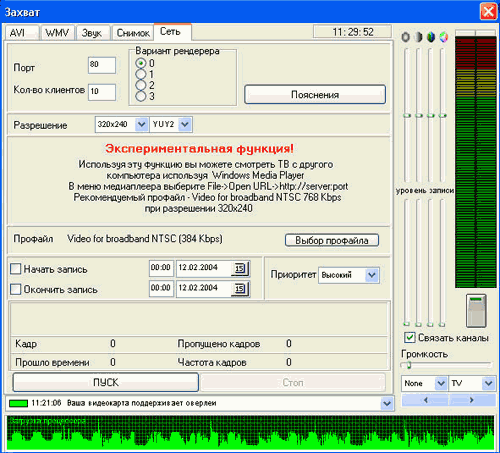Click the 11:29:52 clock display
Viewport: 500px width, 453px height.
(352, 32)
